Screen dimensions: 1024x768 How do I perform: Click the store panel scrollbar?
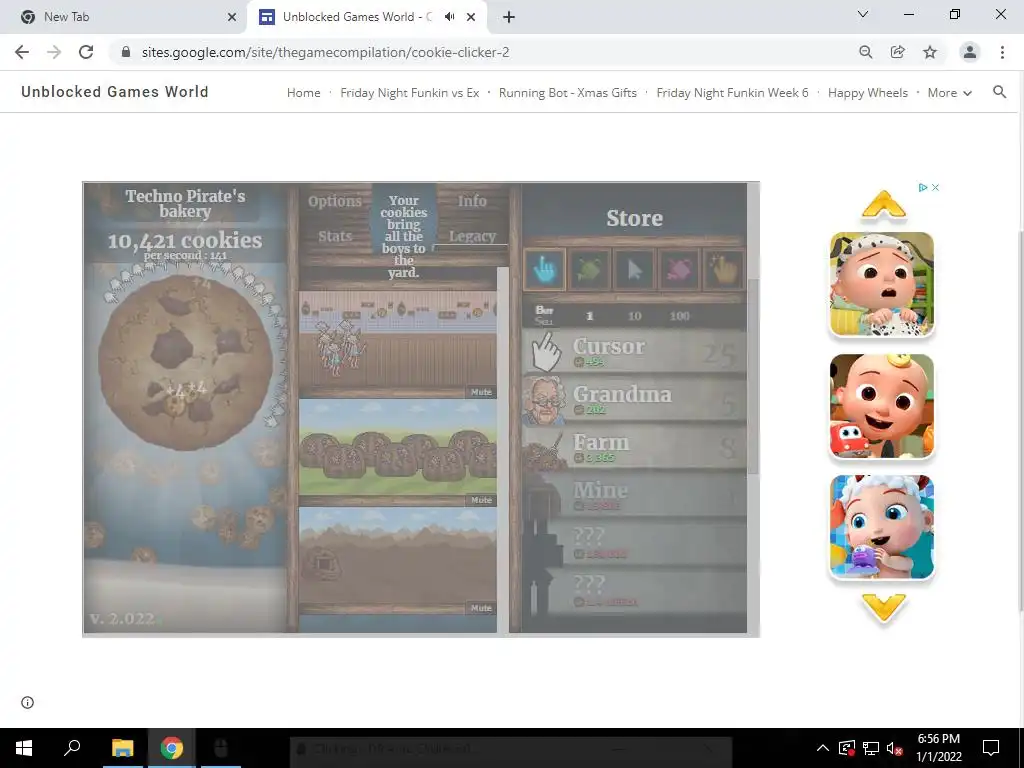click(753, 376)
